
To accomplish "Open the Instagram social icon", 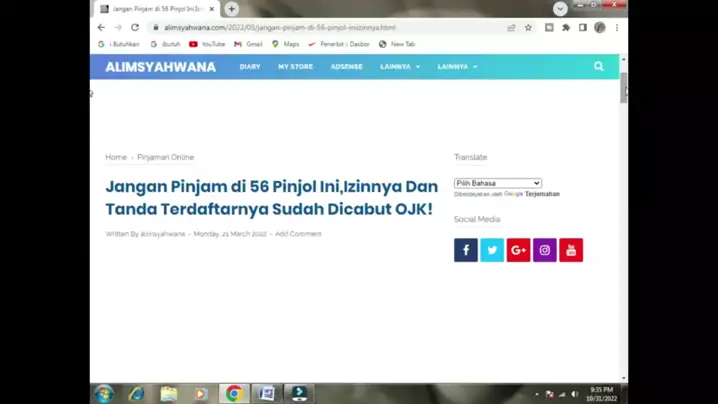I will coord(545,250).
